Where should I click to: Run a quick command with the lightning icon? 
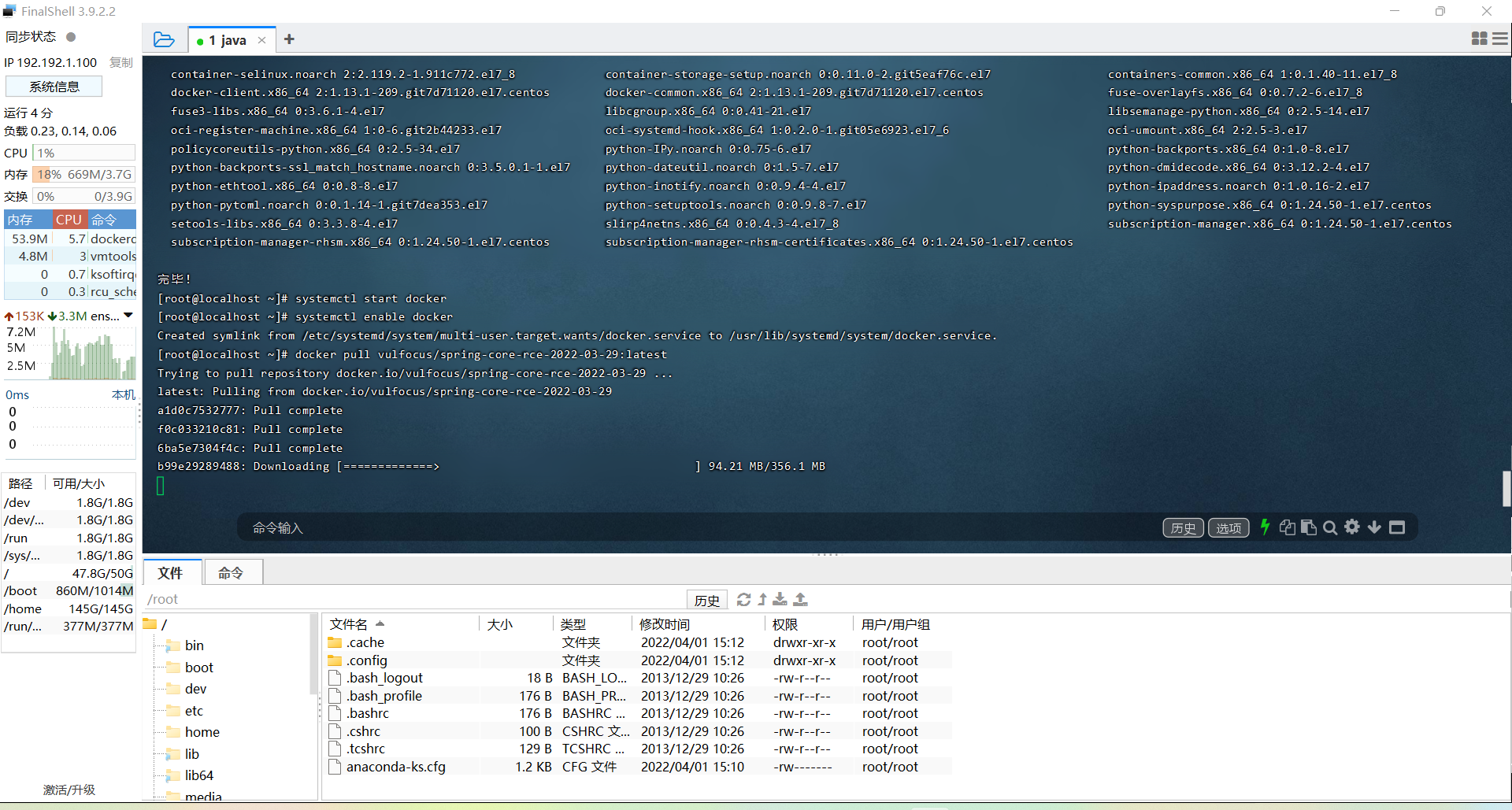(1266, 527)
